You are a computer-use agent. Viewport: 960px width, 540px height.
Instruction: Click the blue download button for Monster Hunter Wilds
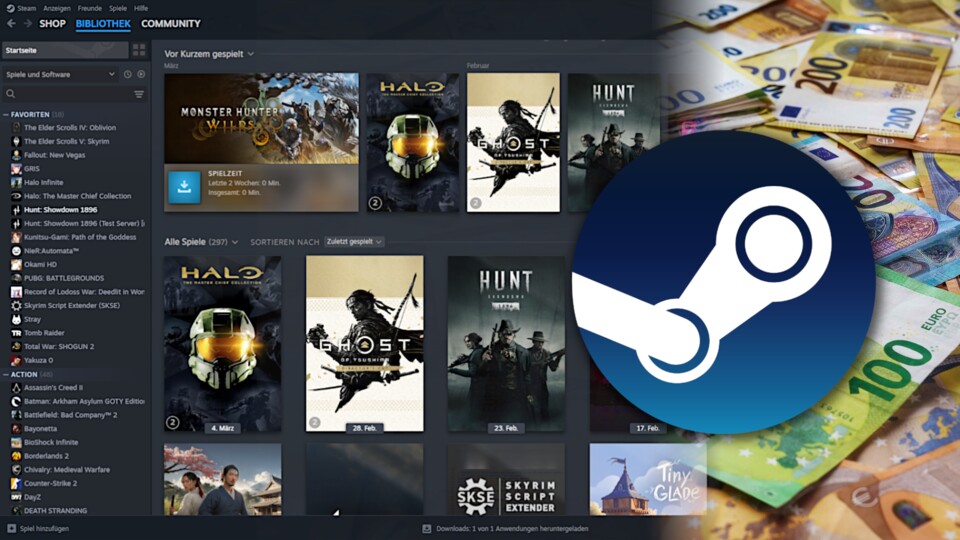tap(184, 187)
